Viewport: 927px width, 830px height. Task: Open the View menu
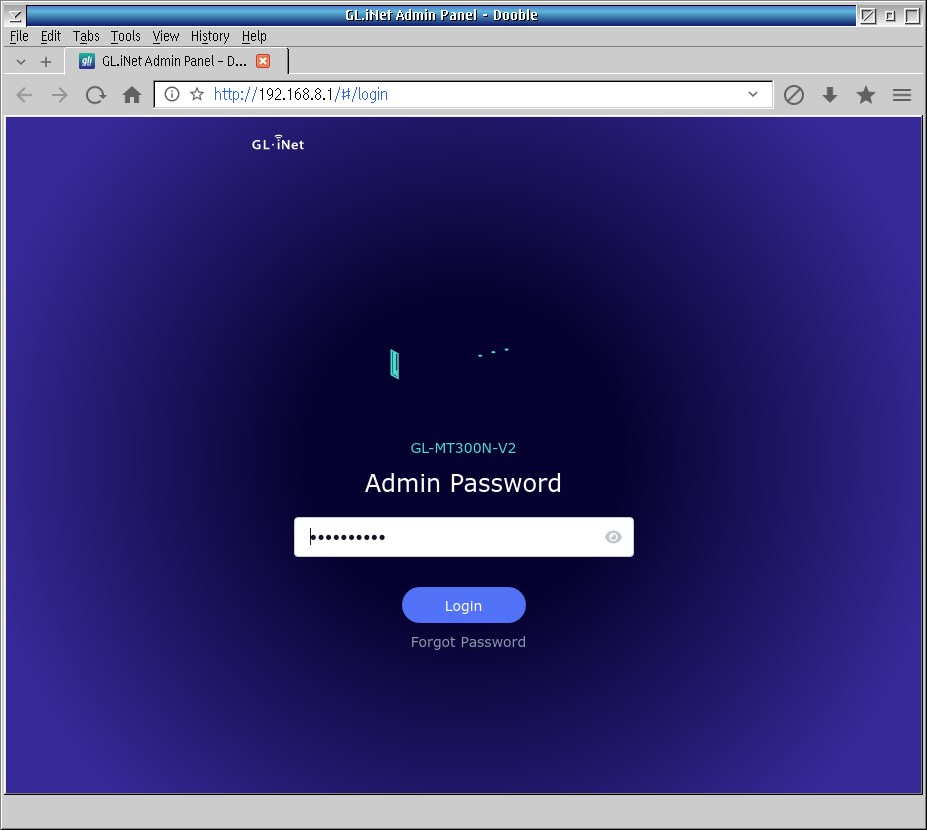166,36
